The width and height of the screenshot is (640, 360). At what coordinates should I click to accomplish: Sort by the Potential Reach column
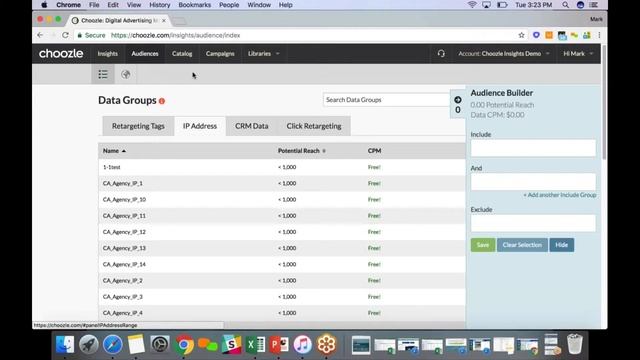point(302,151)
